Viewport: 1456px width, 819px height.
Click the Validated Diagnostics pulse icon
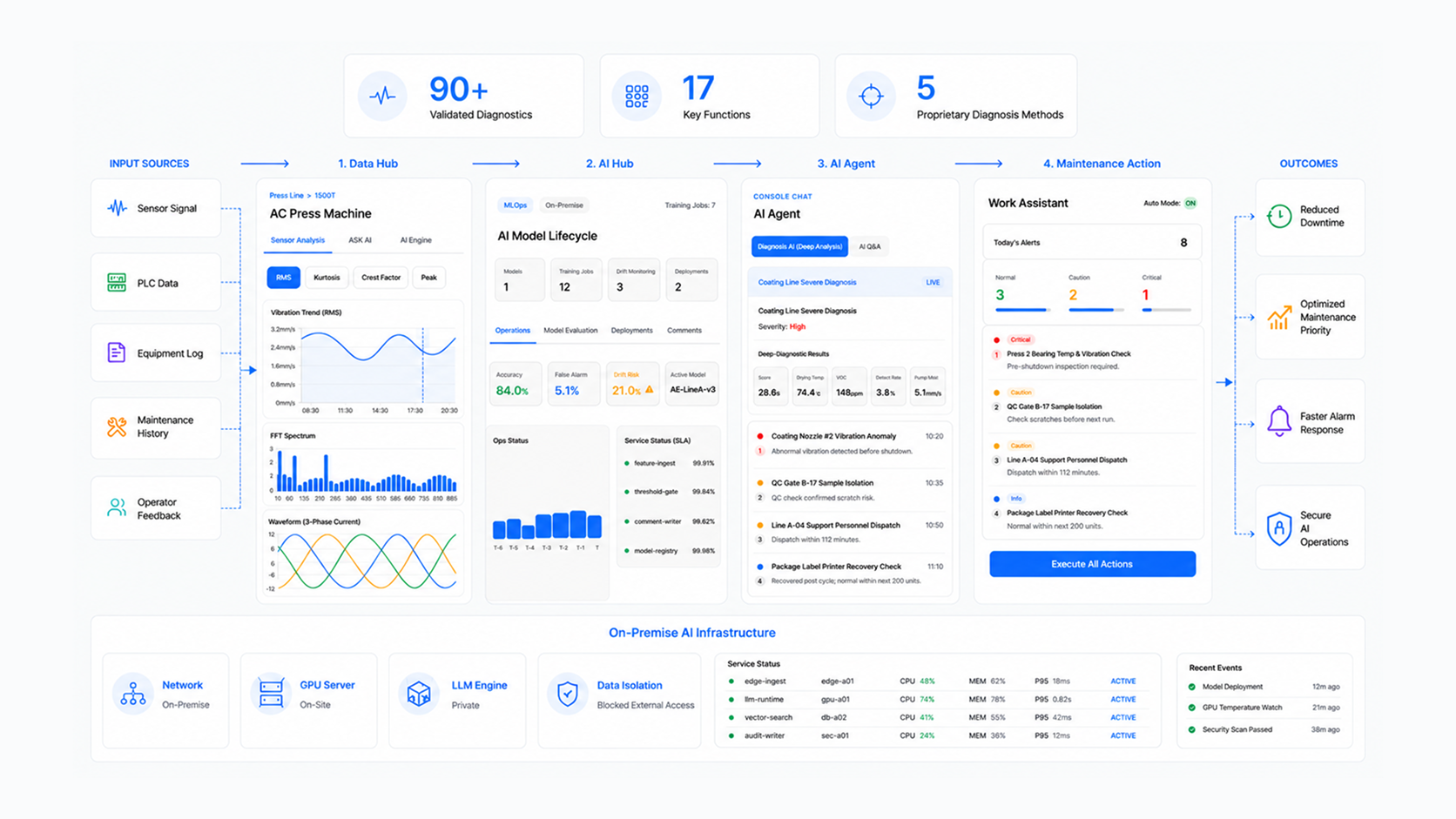(x=382, y=96)
